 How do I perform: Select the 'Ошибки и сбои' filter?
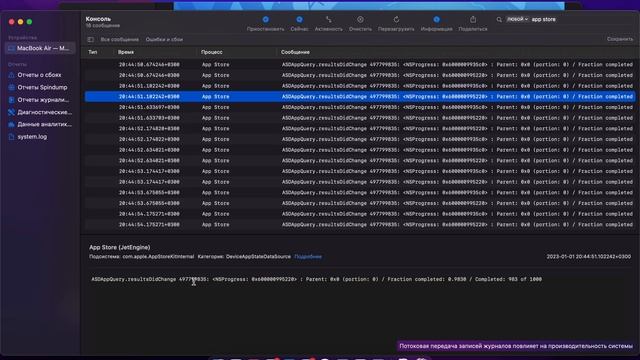pos(164,40)
